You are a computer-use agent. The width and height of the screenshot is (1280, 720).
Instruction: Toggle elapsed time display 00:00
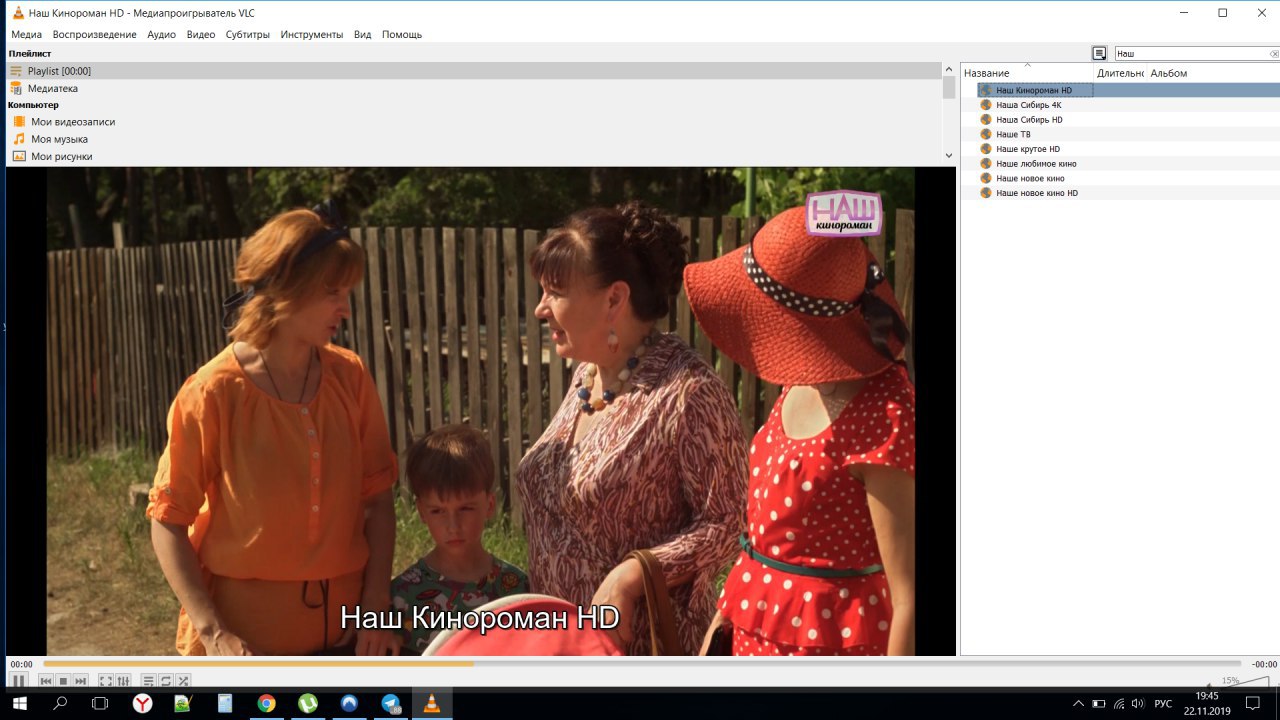point(21,664)
